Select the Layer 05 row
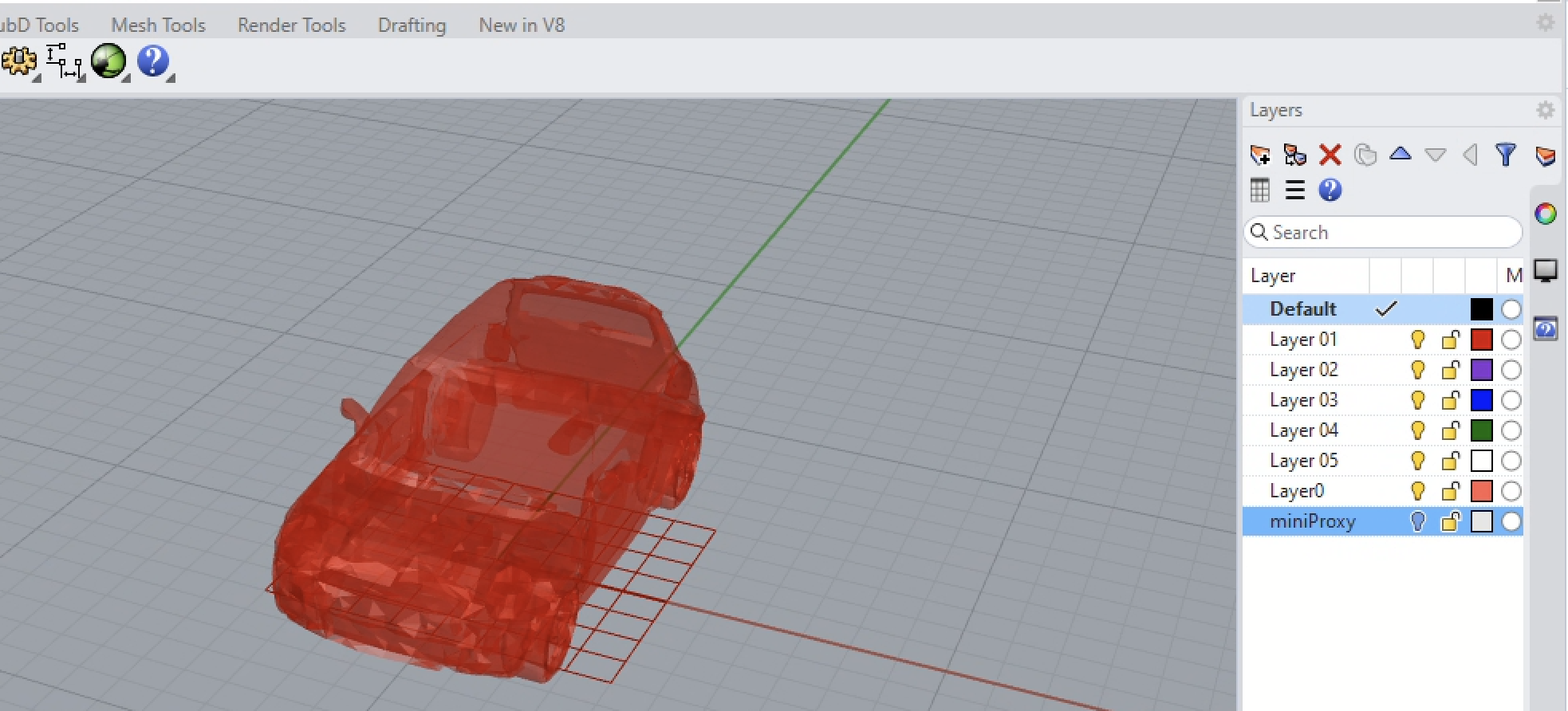 click(1382, 461)
